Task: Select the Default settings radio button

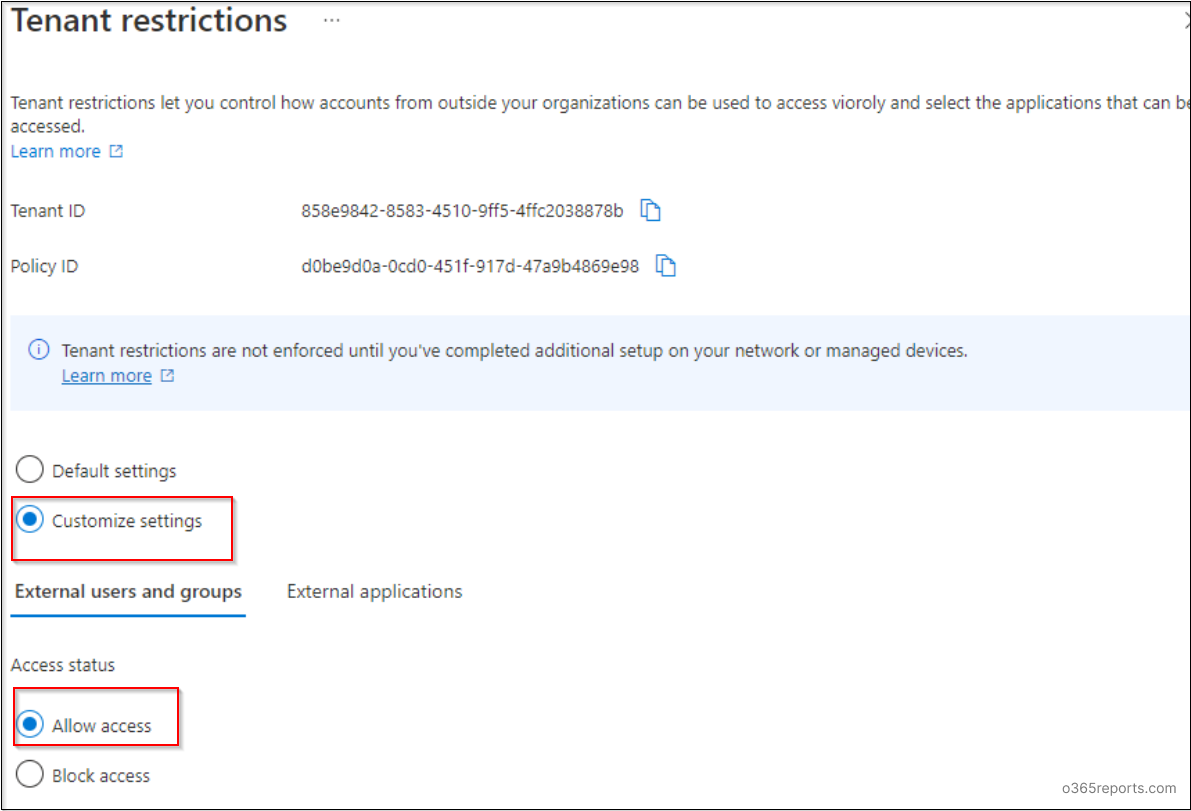Action: pyautogui.click(x=29, y=469)
